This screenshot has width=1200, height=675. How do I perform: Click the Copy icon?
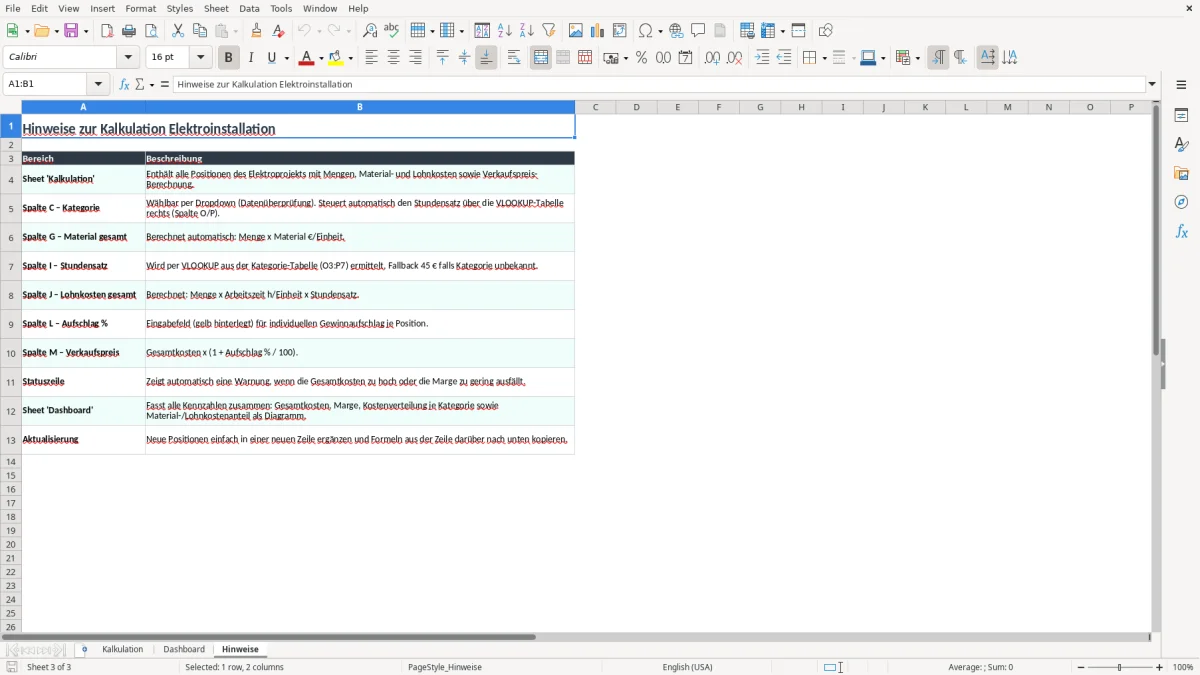pos(200,31)
